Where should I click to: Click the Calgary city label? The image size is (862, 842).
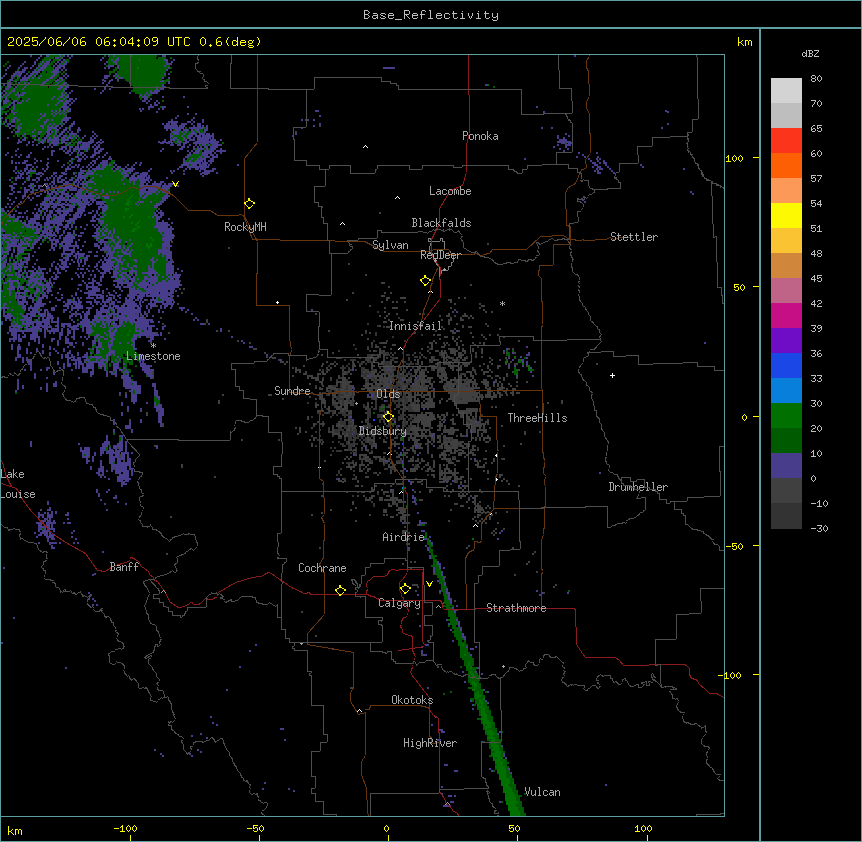pos(400,603)
